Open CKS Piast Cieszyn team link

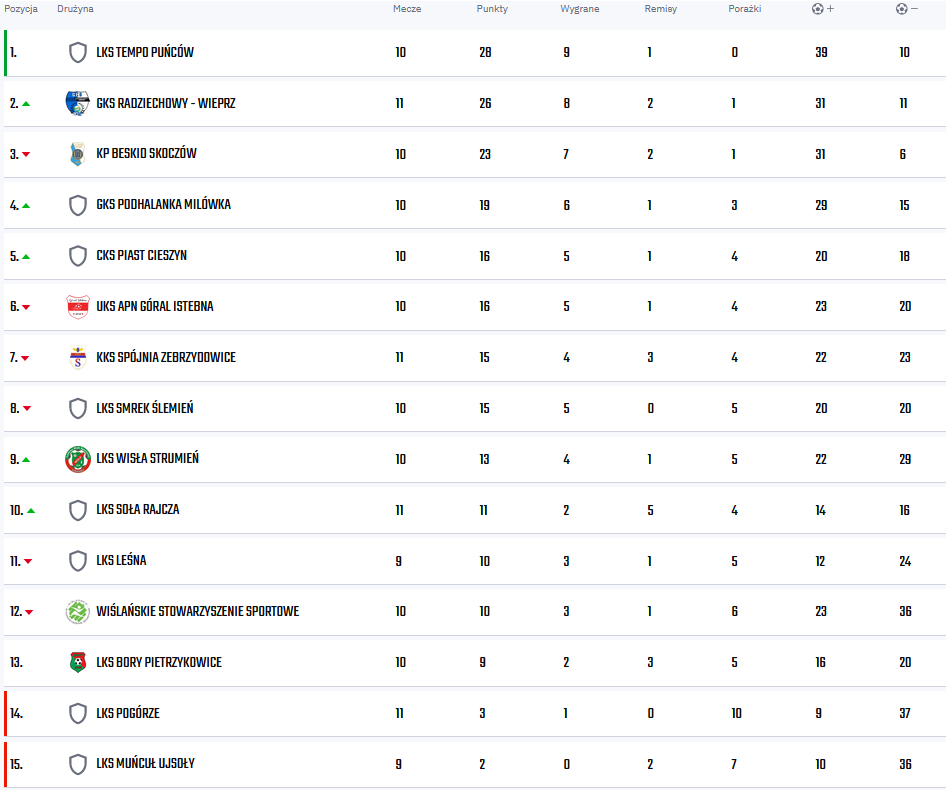click(x=141, y=256)
